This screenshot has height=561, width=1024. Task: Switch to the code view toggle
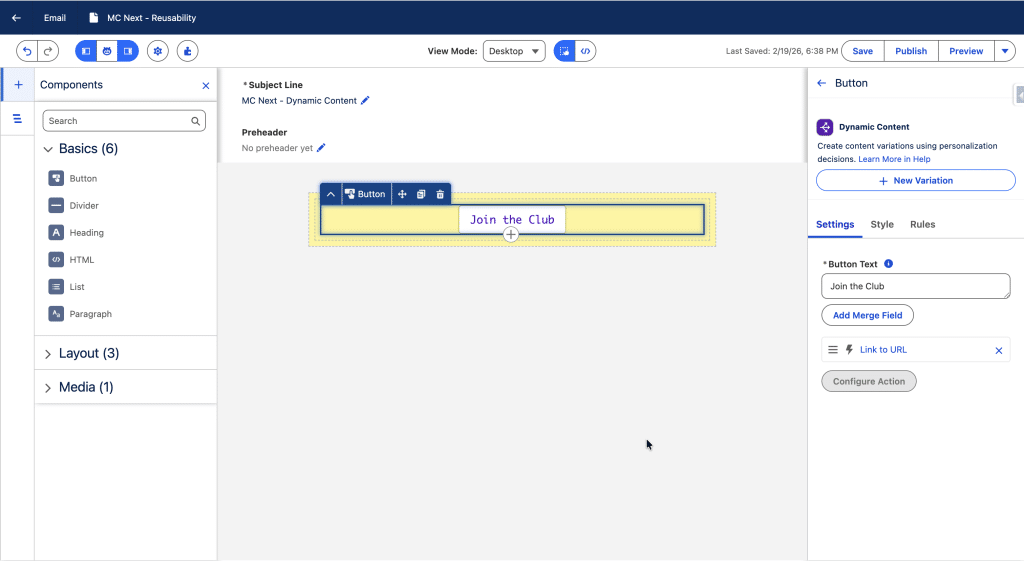coord(586,51)
